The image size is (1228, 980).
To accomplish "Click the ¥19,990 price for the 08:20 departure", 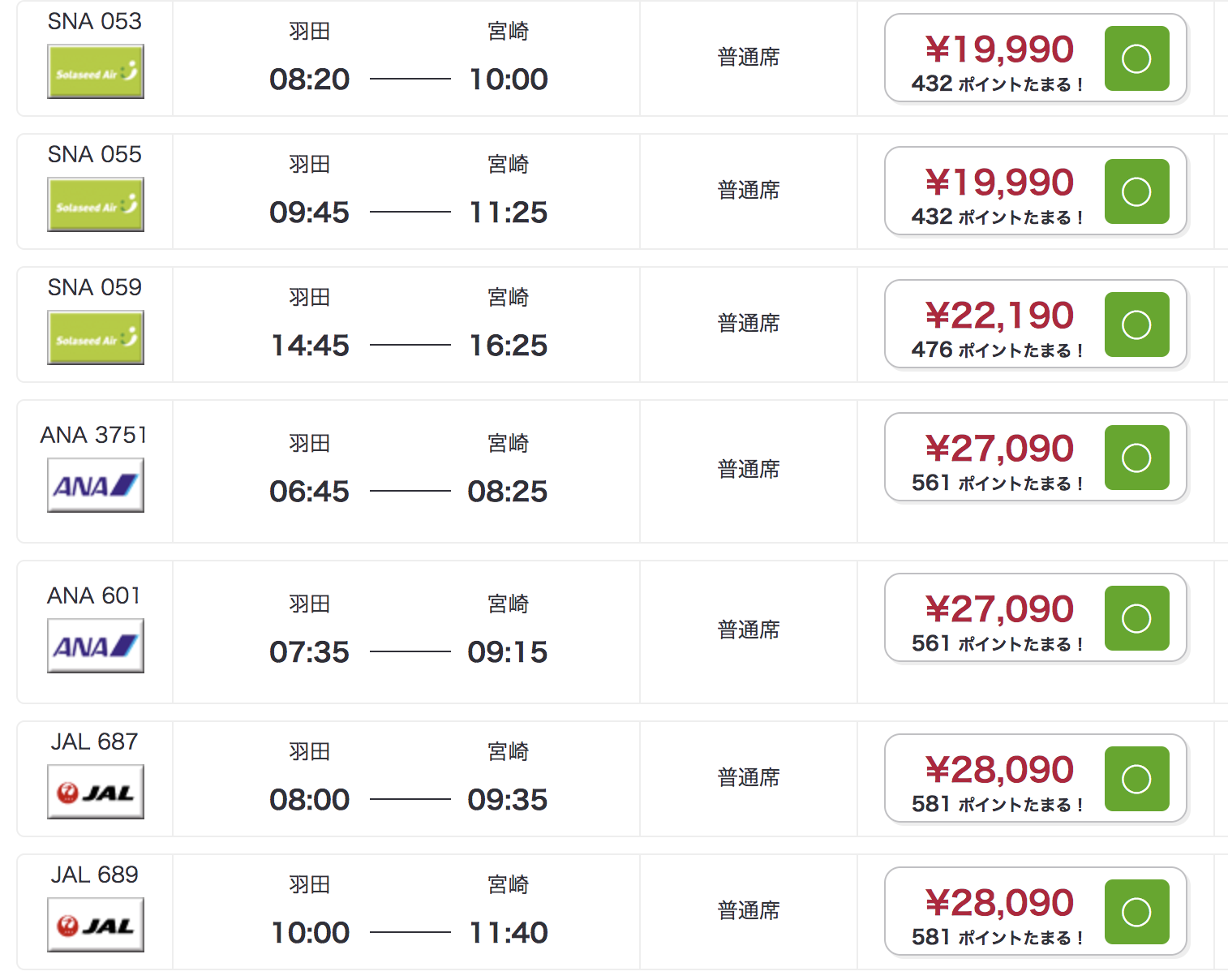I will [x=999, y=49].
